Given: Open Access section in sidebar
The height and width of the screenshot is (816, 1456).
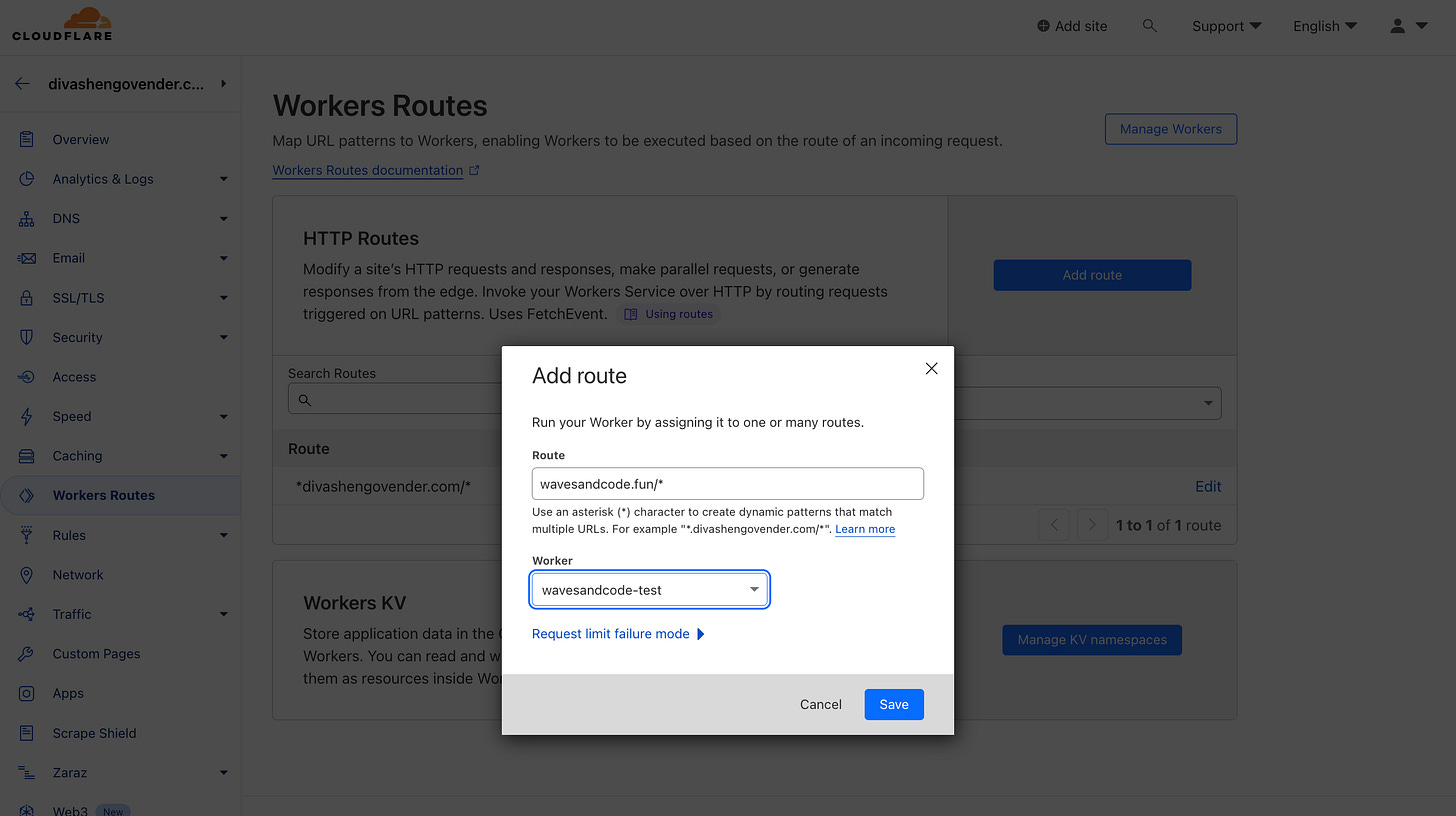Looking at the screenshot, I should coord(74,377).
